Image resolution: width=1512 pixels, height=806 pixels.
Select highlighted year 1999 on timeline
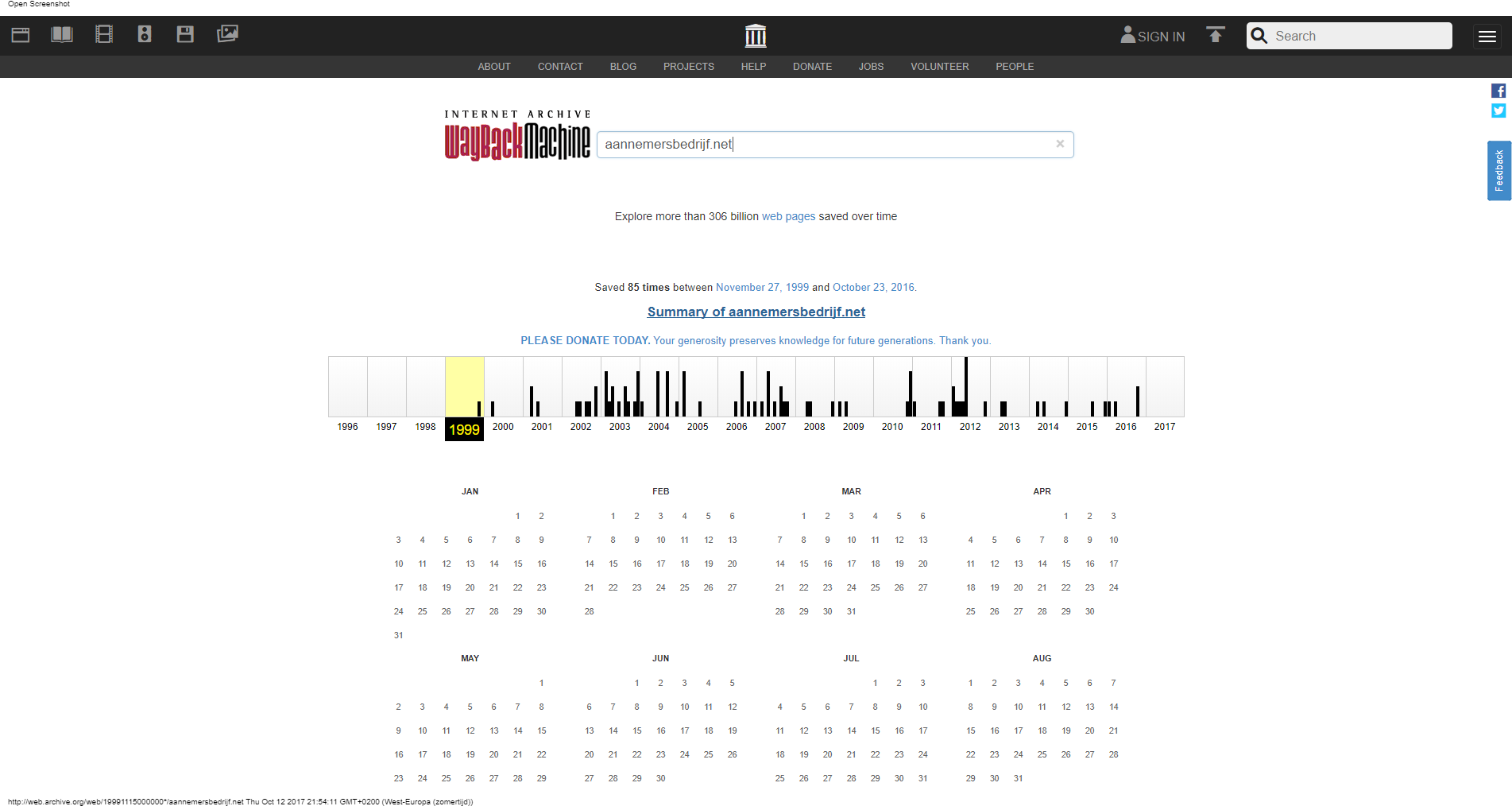tap(464, 429)
